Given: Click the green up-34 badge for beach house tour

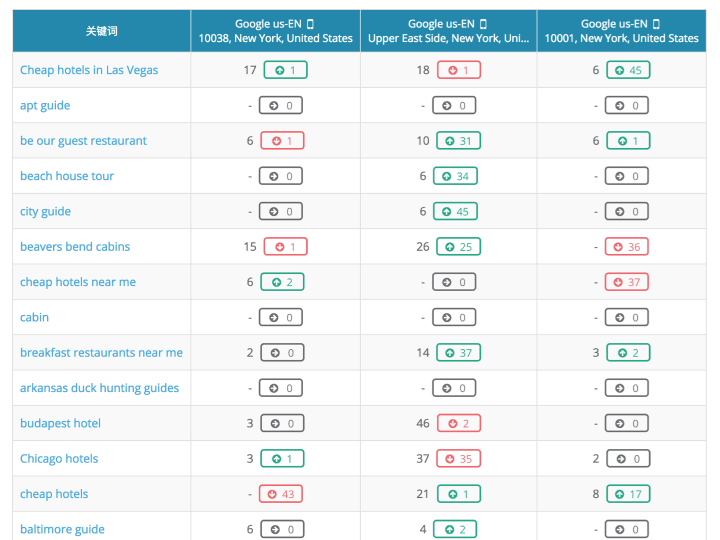Looking at the screenshot, I should 455,176.
